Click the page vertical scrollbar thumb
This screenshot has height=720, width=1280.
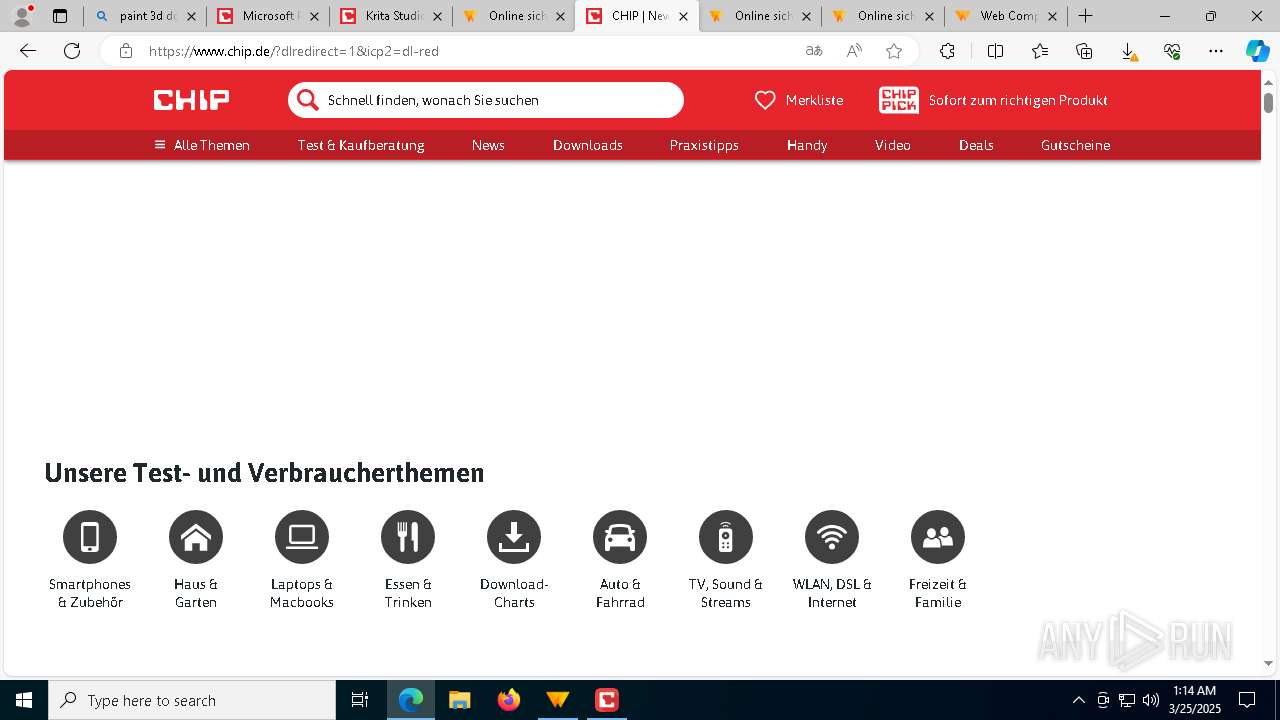point(1268,102)
